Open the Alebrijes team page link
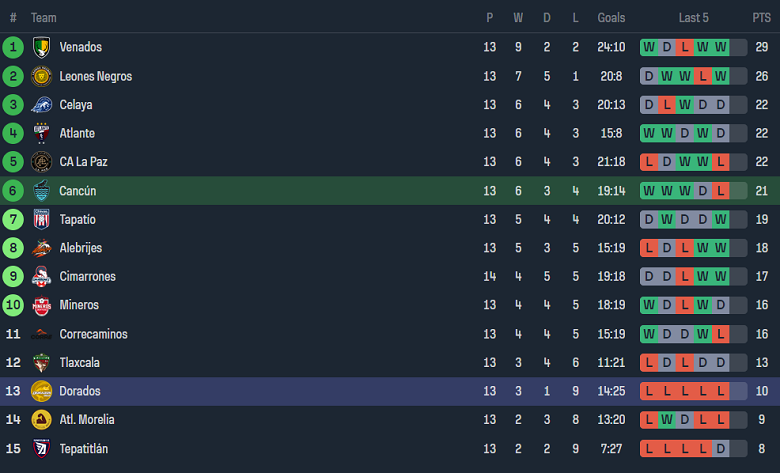Viewport: 780px width, 473px height. point(80,248)
